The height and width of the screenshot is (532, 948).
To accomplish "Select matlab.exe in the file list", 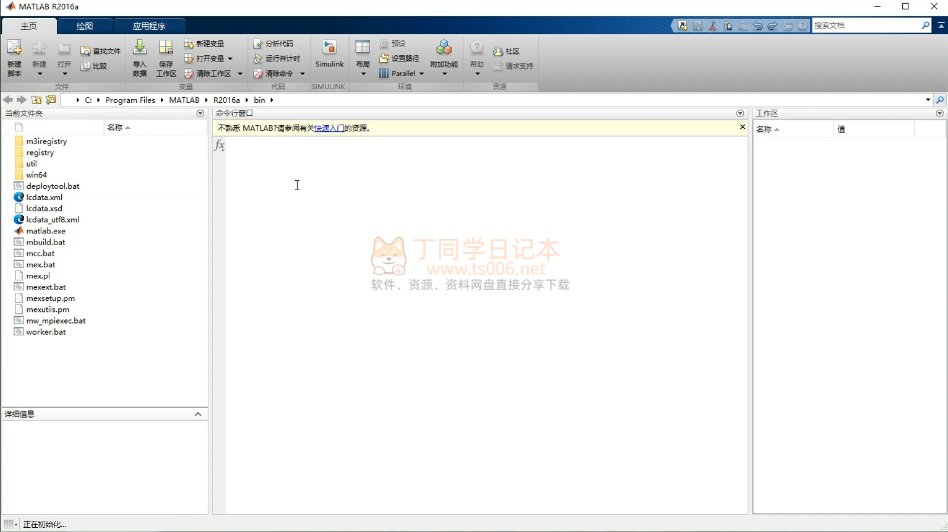I will (x=46, y=231).
